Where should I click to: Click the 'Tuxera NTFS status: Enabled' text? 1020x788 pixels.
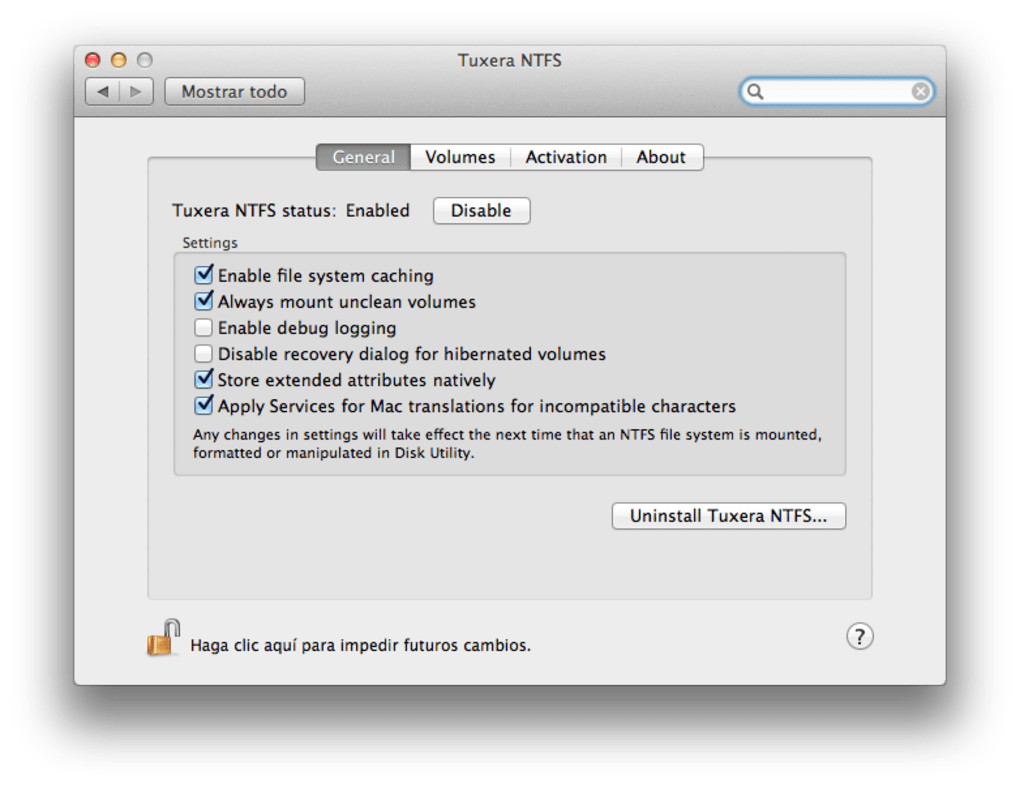point(291,211)
